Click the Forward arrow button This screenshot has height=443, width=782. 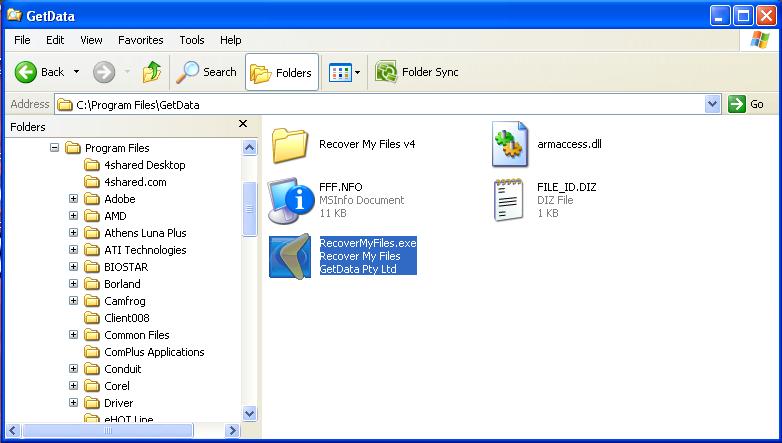click(104, 72)
